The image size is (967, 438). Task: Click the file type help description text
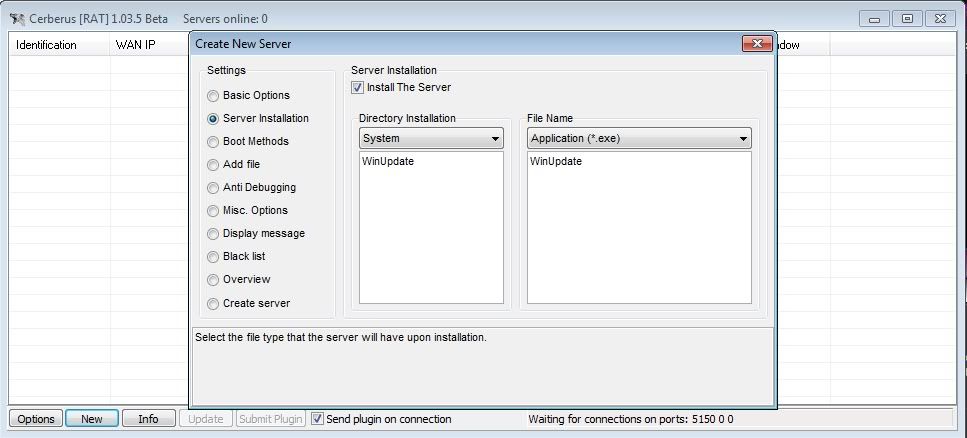[341, 337]
